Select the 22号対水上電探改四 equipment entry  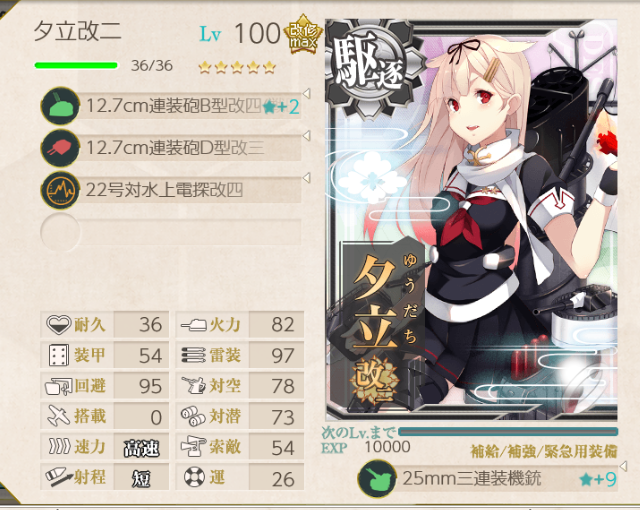(x=171, y=190)
